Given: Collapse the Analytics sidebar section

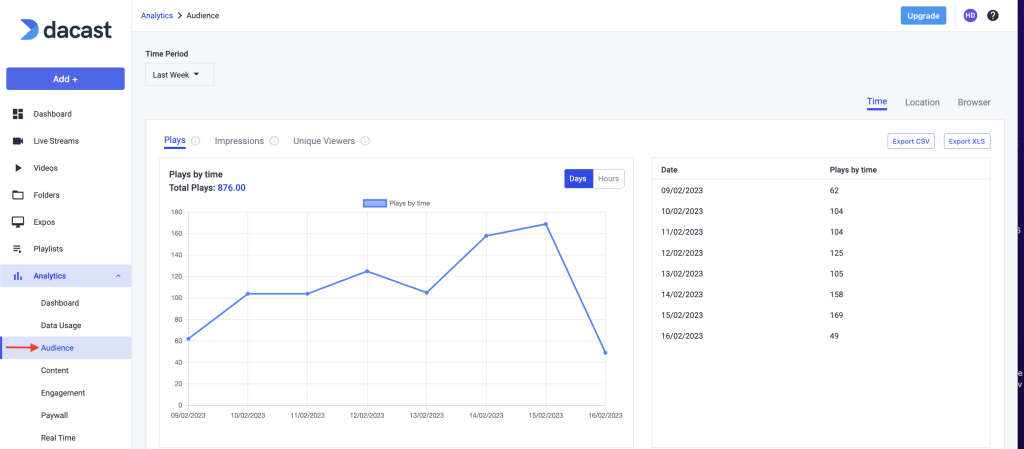Looking at the screenshot, I should [118, 276].
